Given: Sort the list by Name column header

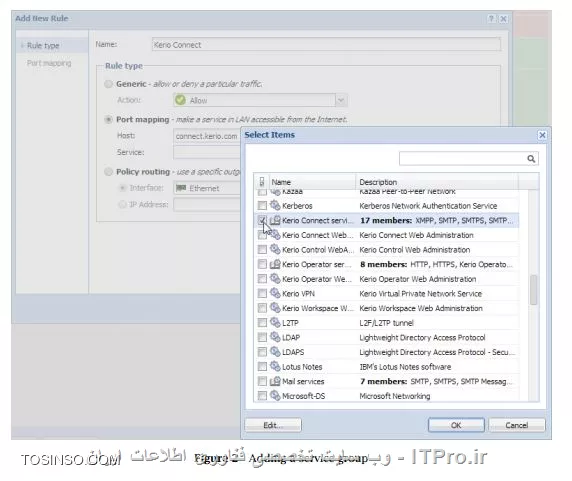Looking at the screenshot, I should [312, 182].
